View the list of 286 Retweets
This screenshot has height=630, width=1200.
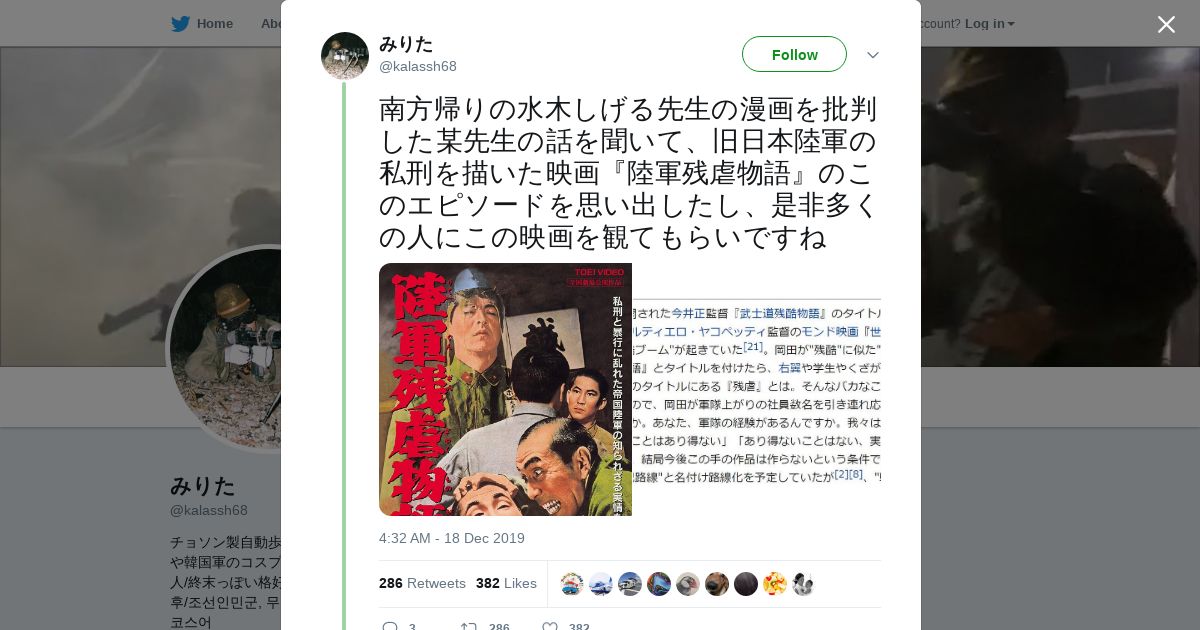pyautogui.click(x=422, y=583)
